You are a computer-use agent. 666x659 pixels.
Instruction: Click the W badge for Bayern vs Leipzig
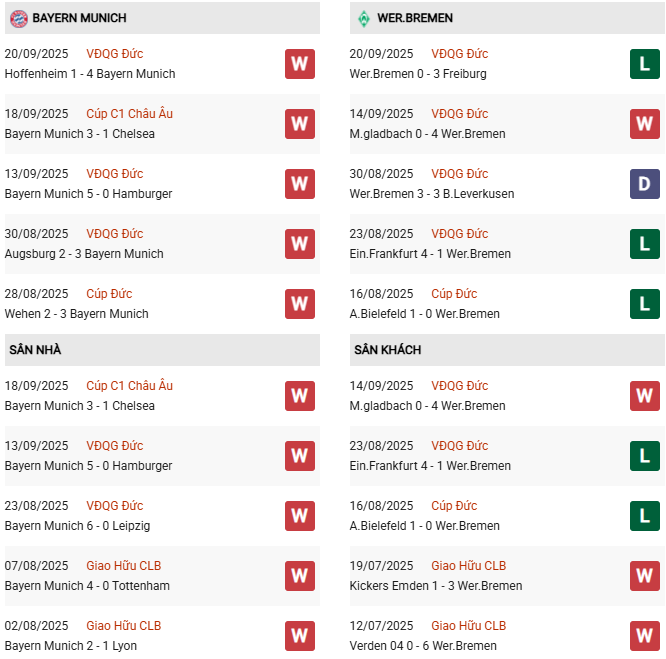[x=299, y=516]
